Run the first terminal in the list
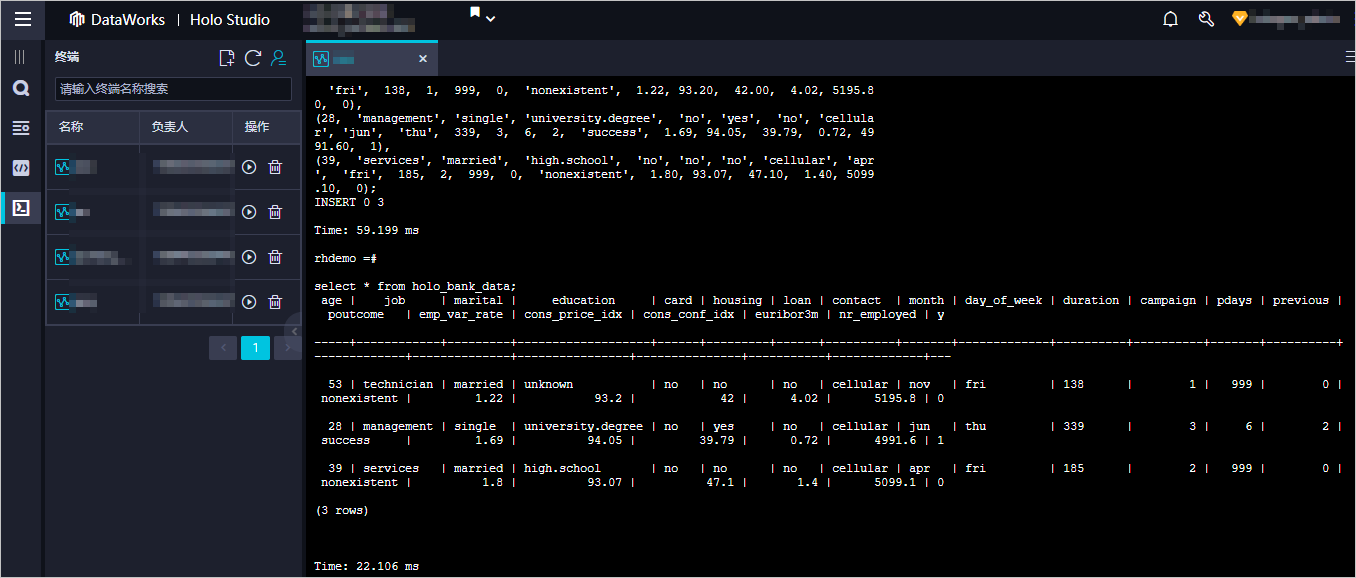Viewport: 1356px width, 578px height. click(249, 167)
